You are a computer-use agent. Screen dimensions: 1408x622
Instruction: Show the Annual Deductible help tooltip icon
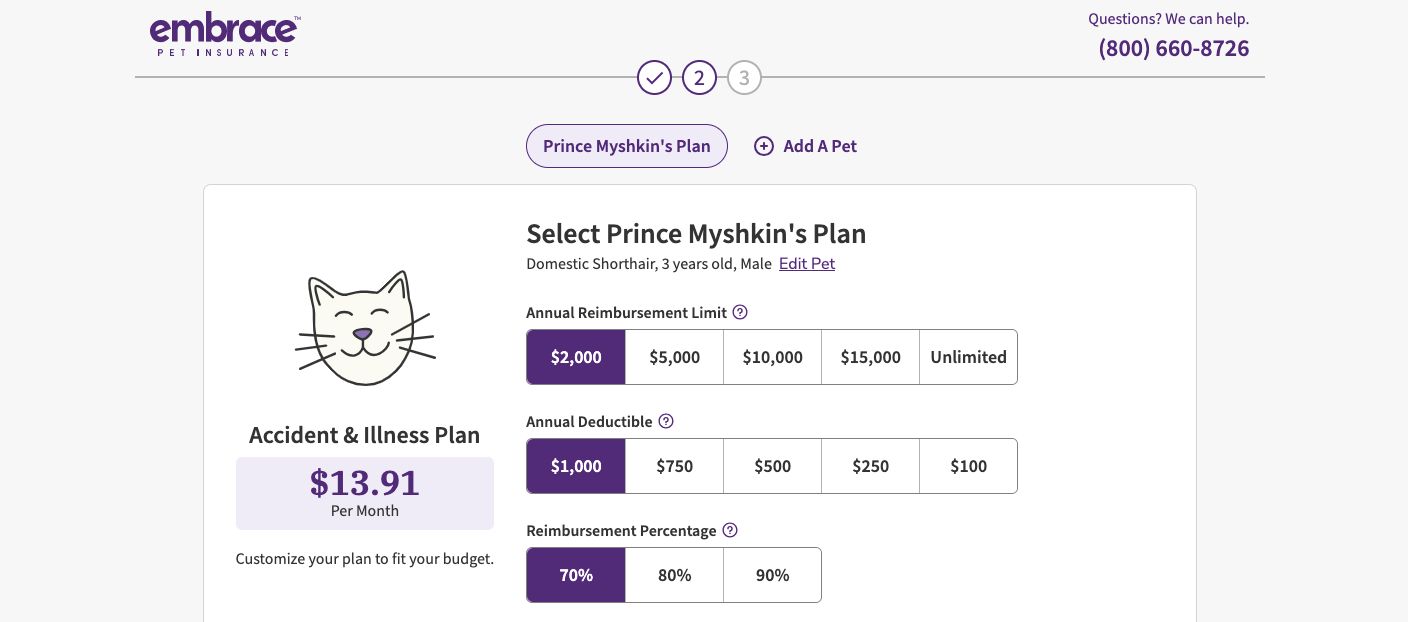(666, 421)
